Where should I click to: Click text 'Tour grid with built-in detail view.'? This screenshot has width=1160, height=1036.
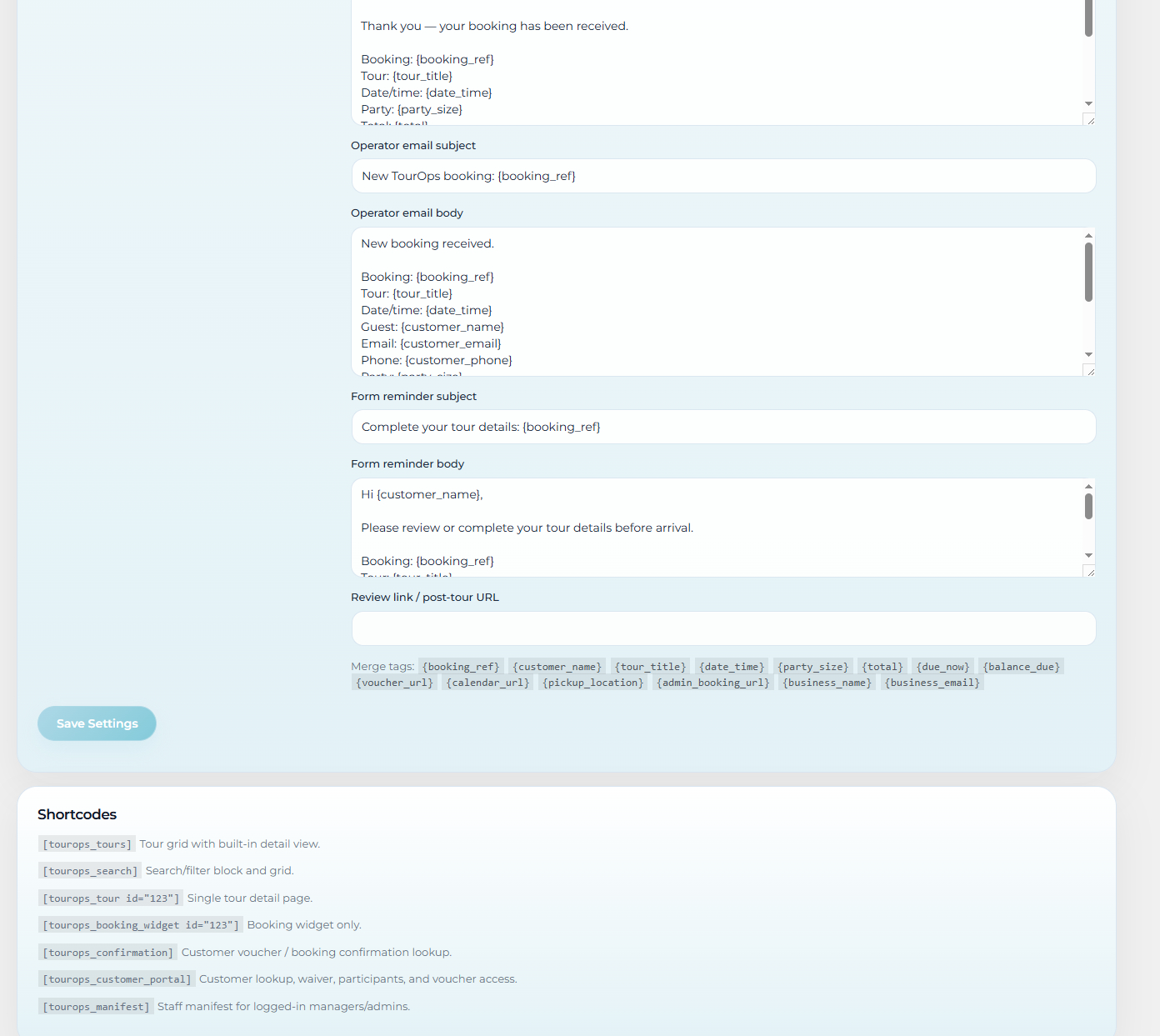coord(230,843)
